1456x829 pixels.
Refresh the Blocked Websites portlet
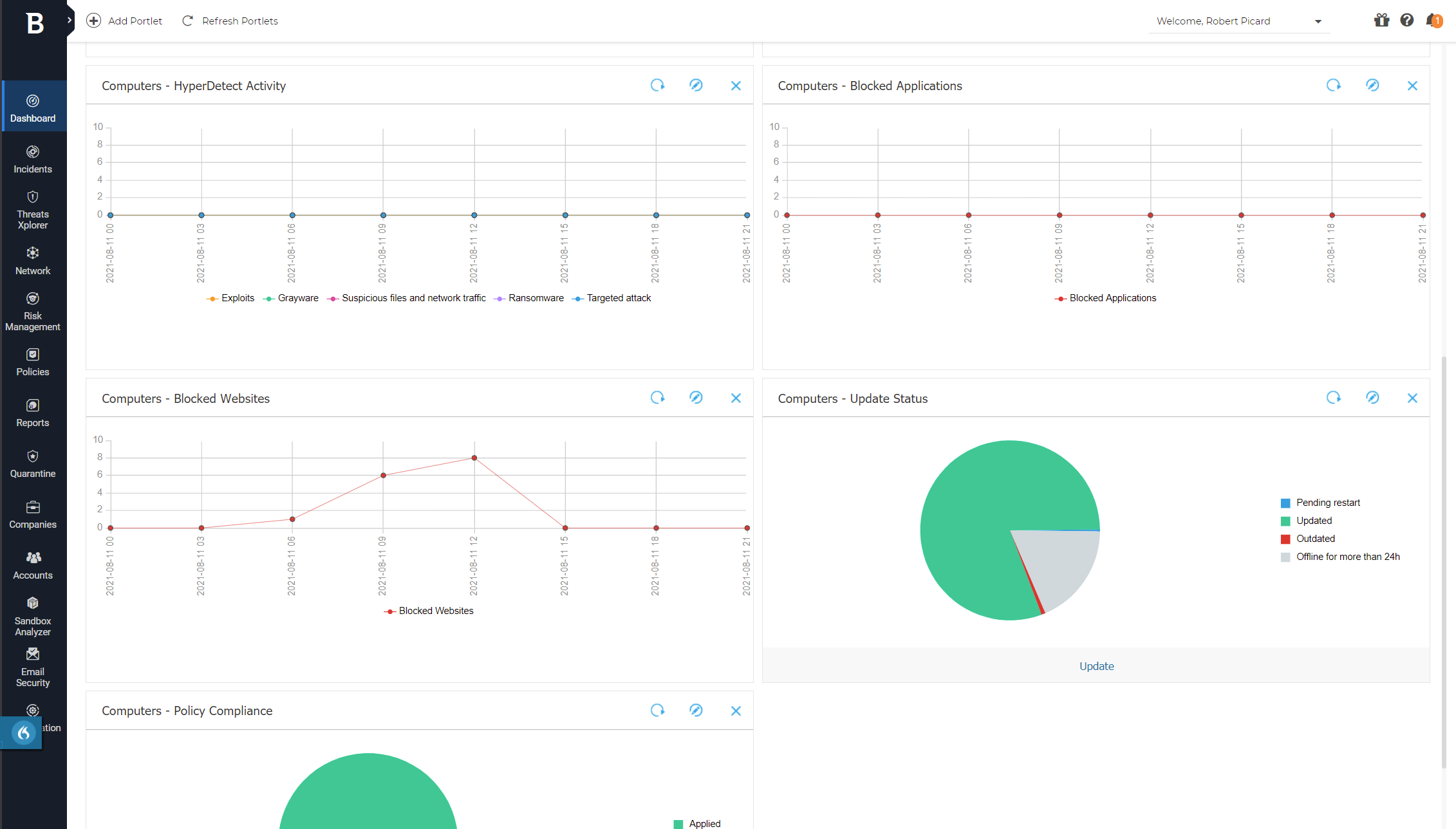pyautogui.click(x=657, y=397)
